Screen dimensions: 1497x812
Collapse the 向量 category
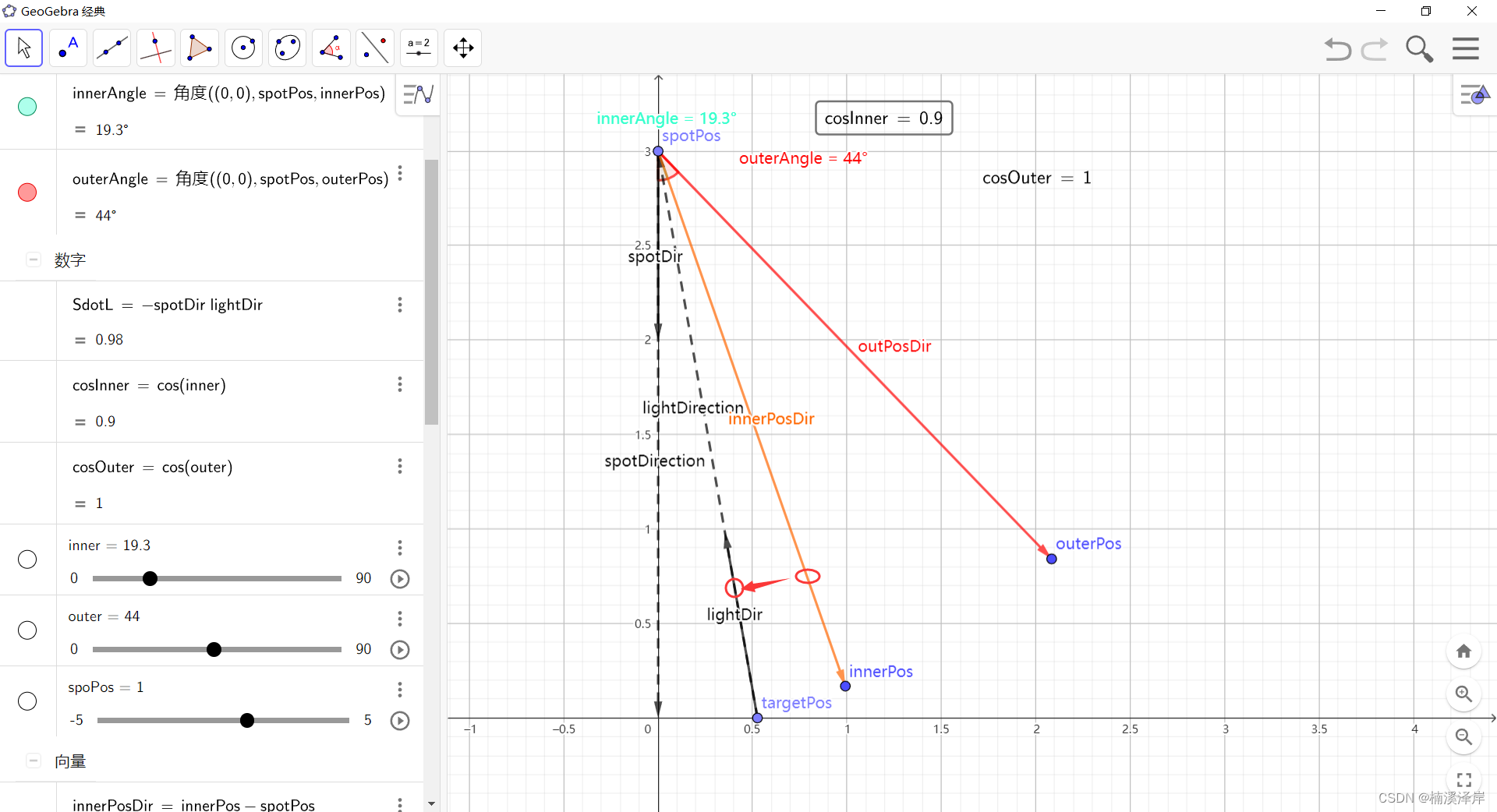point(34,761)
